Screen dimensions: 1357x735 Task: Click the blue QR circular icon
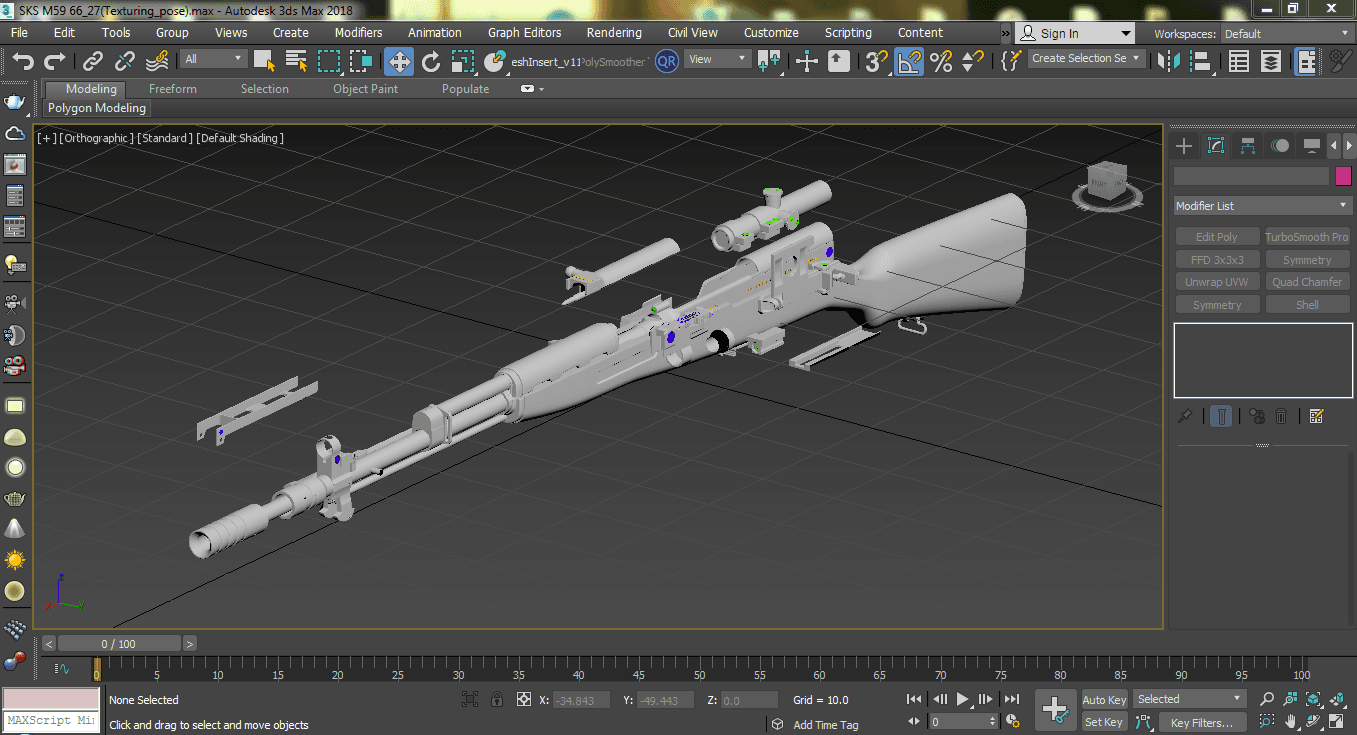[x=667, y=61]
